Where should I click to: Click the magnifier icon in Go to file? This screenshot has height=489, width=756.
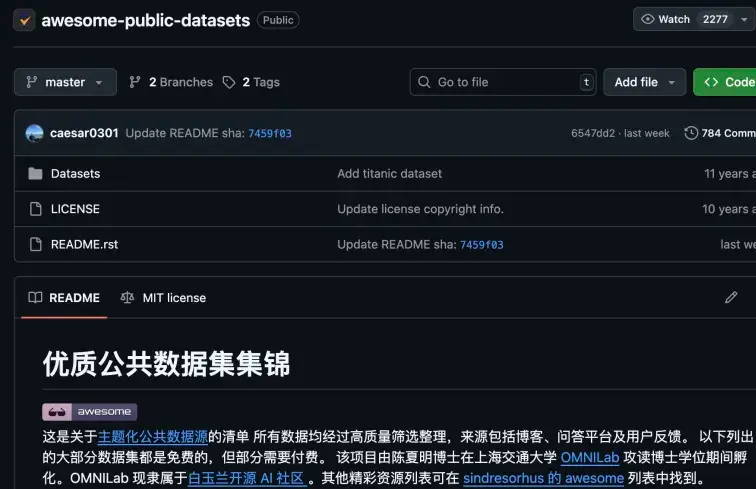coord(424,82)
